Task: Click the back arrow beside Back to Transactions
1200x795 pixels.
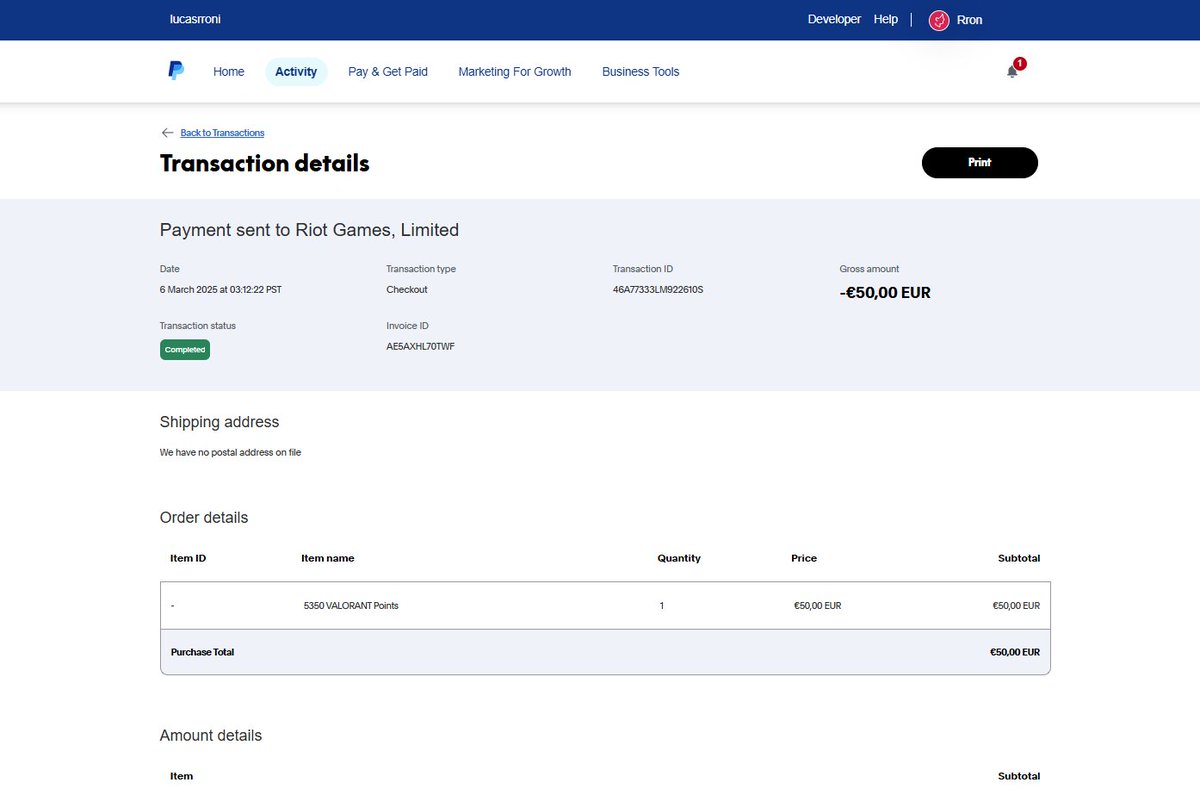Action: [x=167, y=132]
